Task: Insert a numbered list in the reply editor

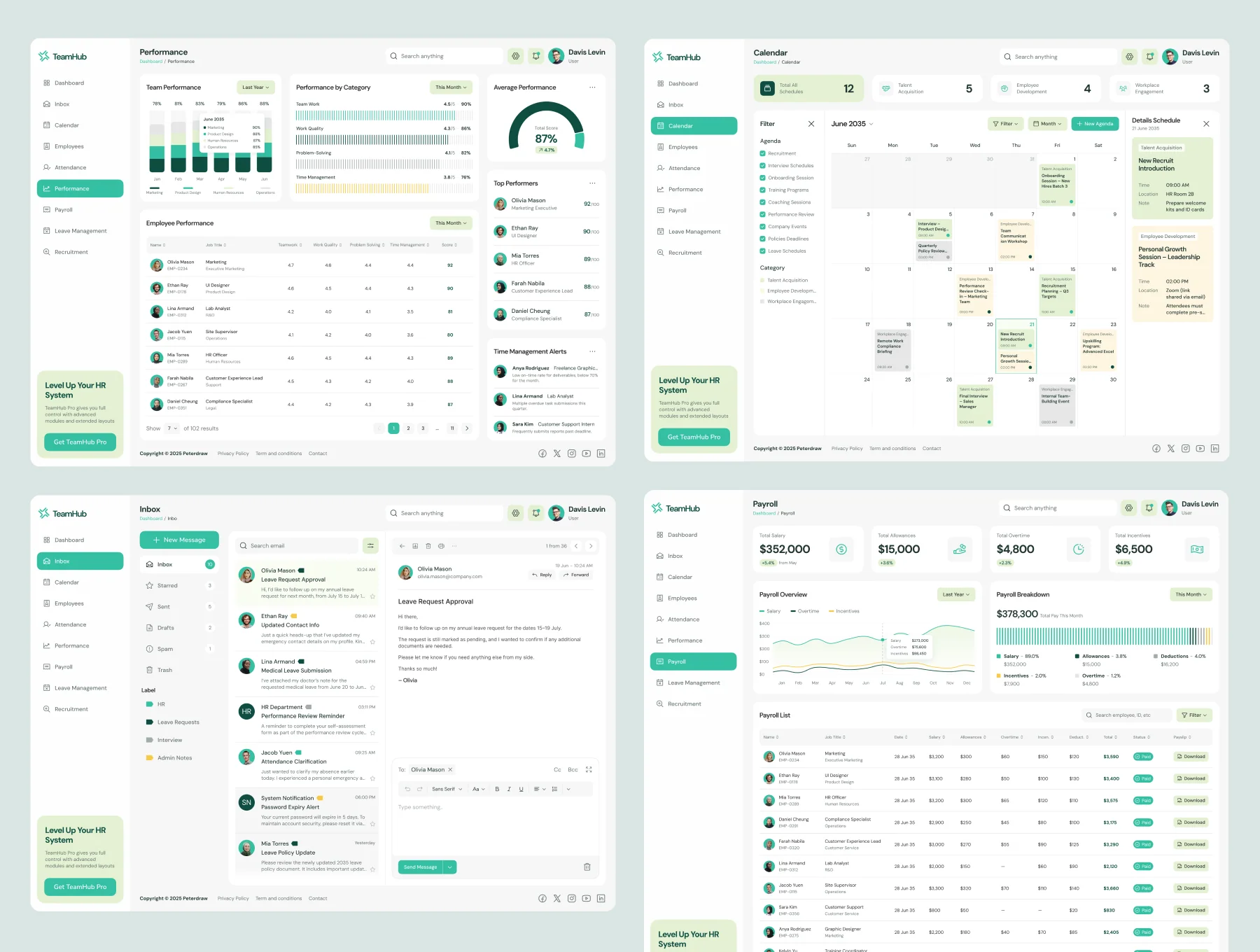Action: tap(554, 789)
